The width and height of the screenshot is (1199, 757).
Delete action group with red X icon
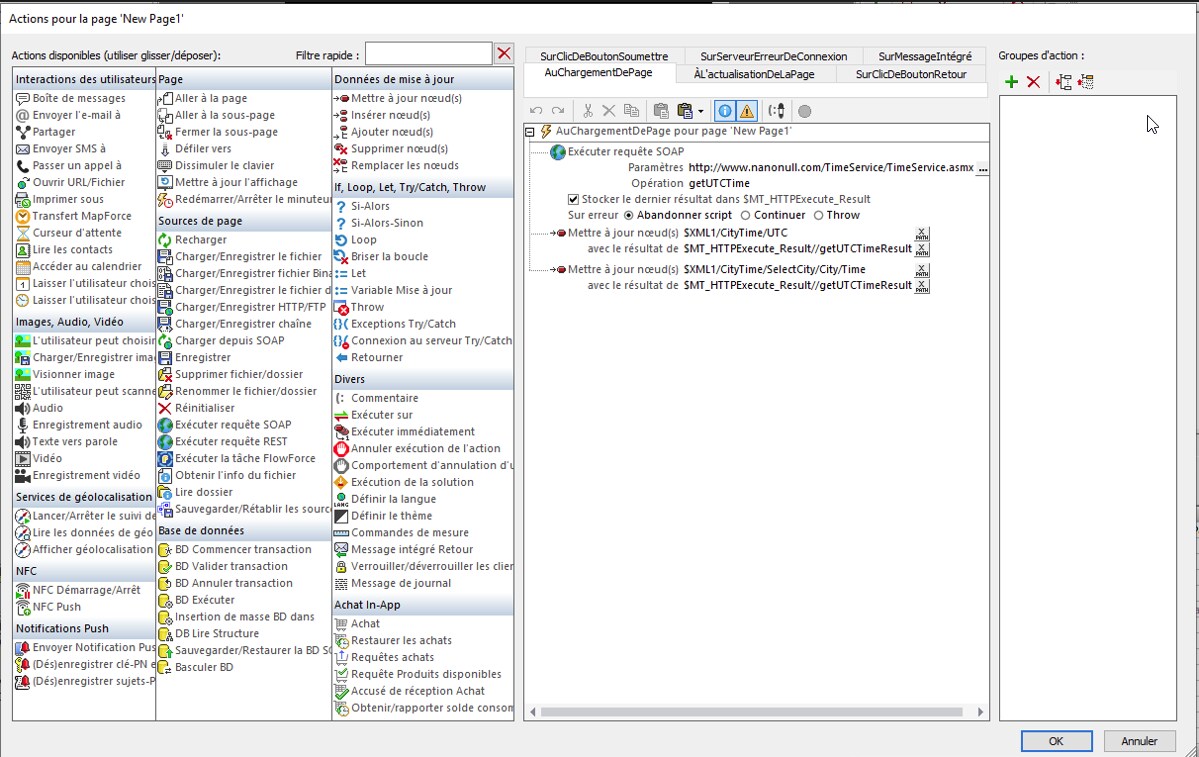(x=1033, y=82)
